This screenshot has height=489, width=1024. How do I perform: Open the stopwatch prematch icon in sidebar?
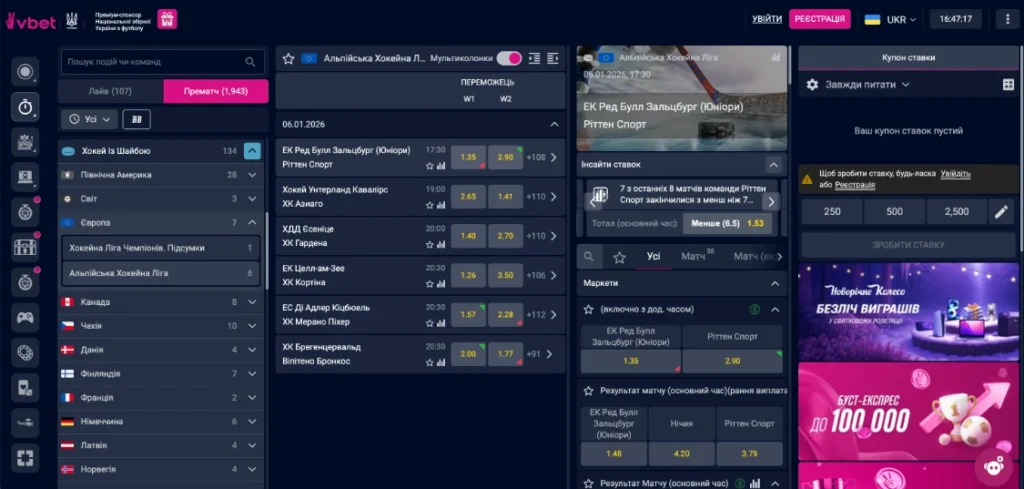(x=25, y=107)
